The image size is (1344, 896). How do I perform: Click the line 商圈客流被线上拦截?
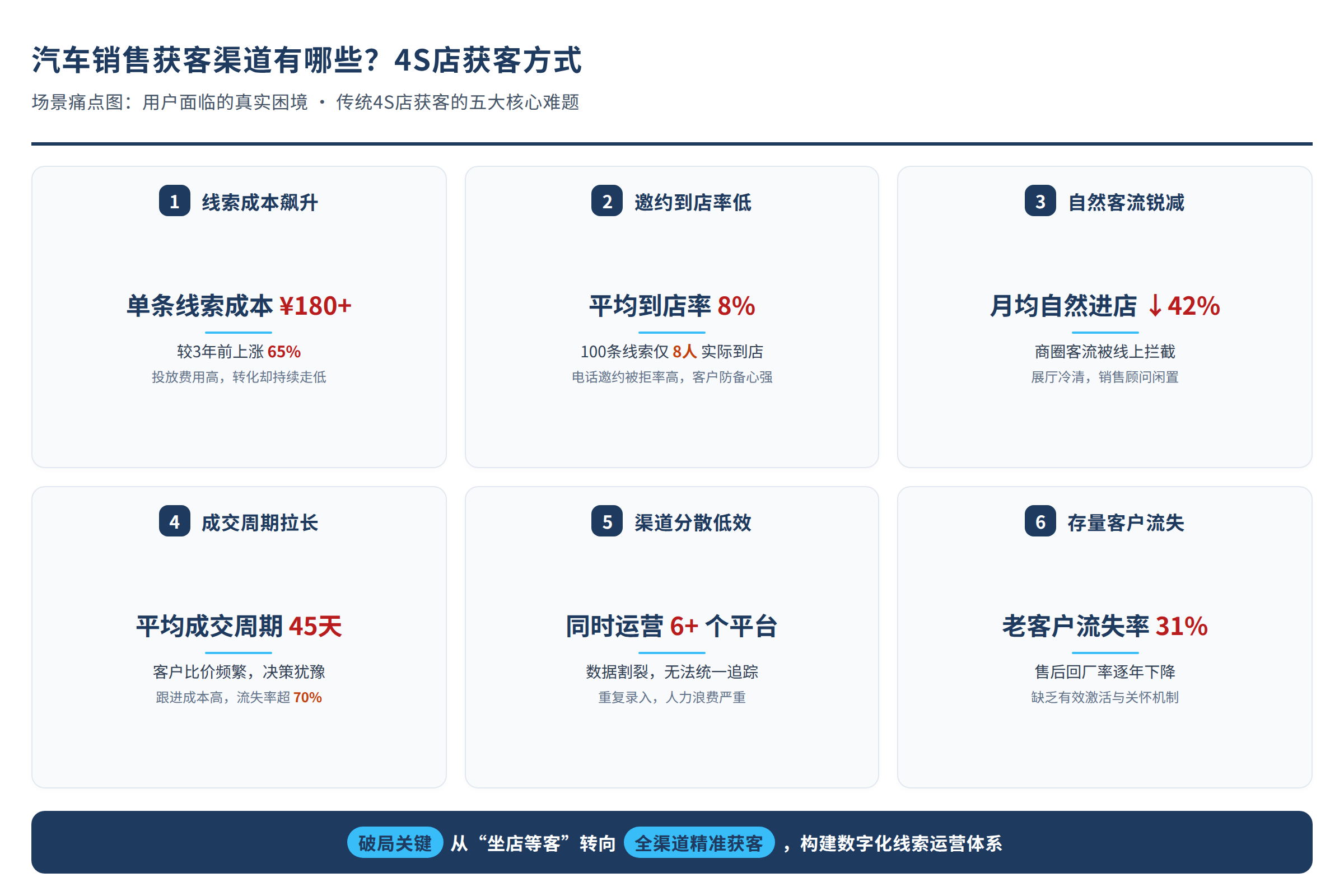1104,352
